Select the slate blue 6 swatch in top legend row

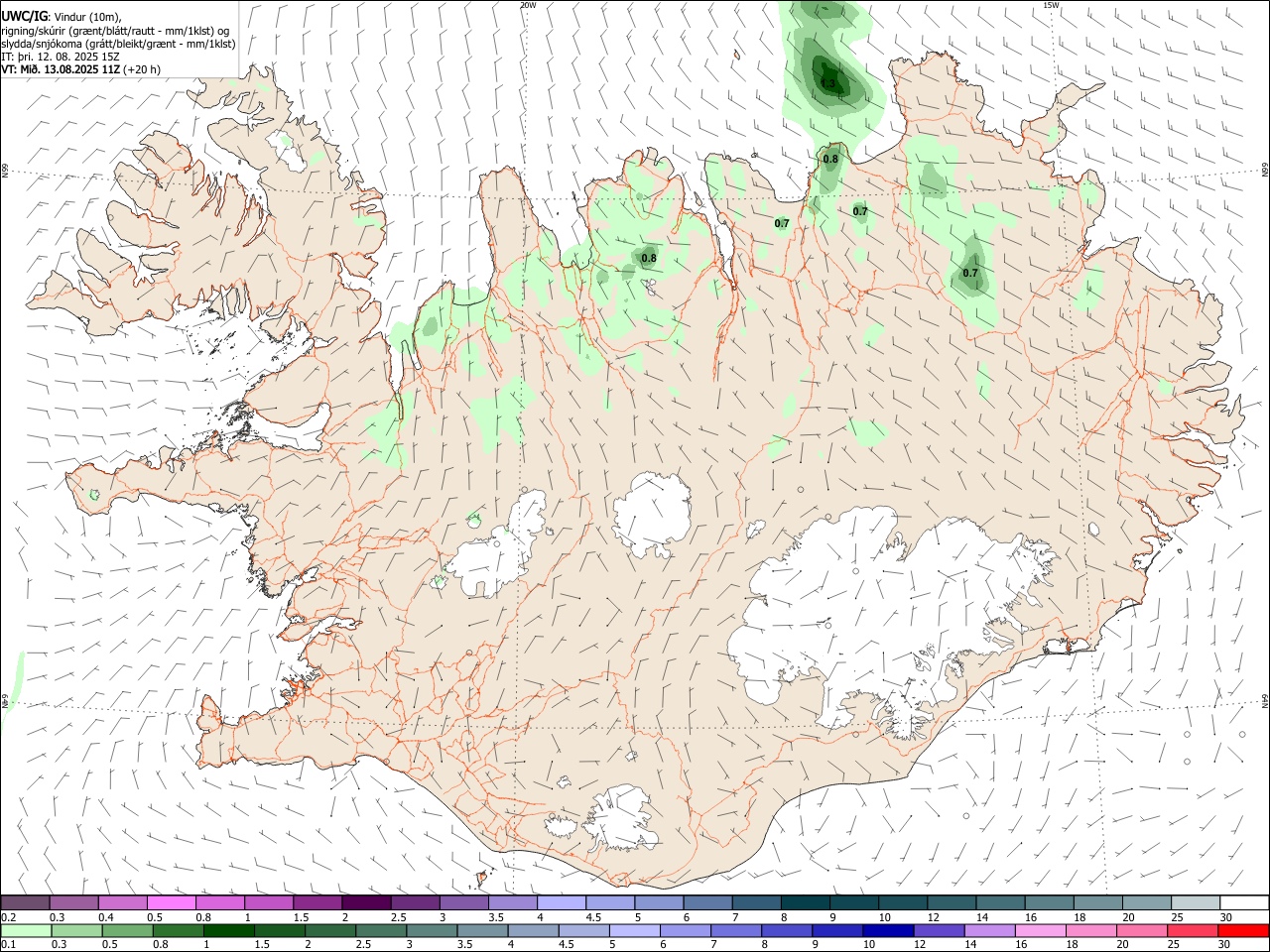(707, 902)
